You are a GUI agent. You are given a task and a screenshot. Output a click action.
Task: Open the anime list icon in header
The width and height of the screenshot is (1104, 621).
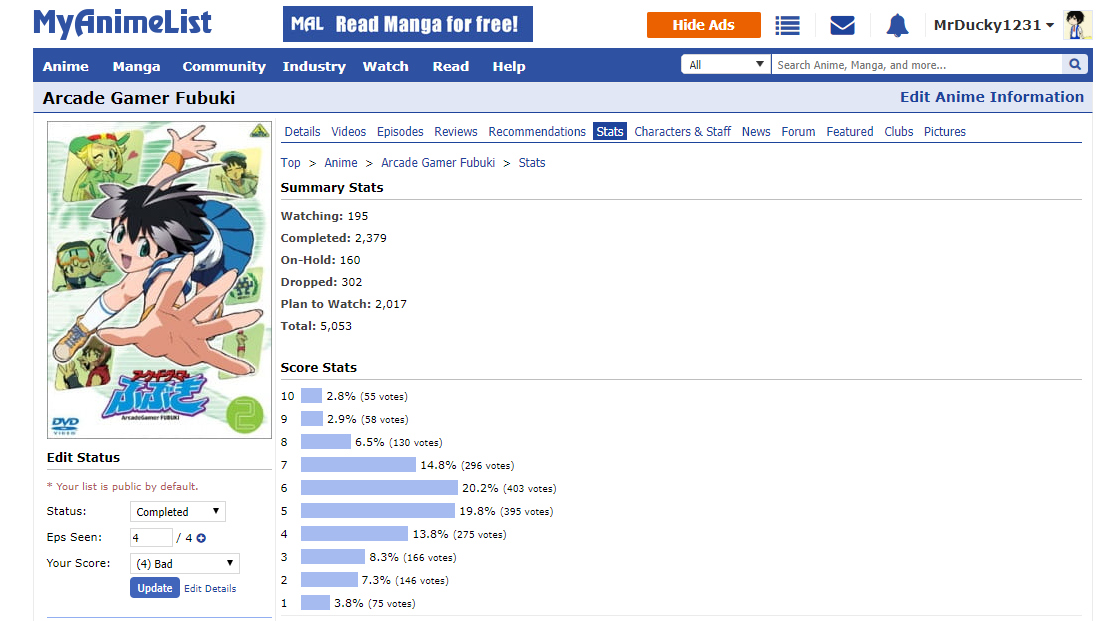tap(788, 25)
